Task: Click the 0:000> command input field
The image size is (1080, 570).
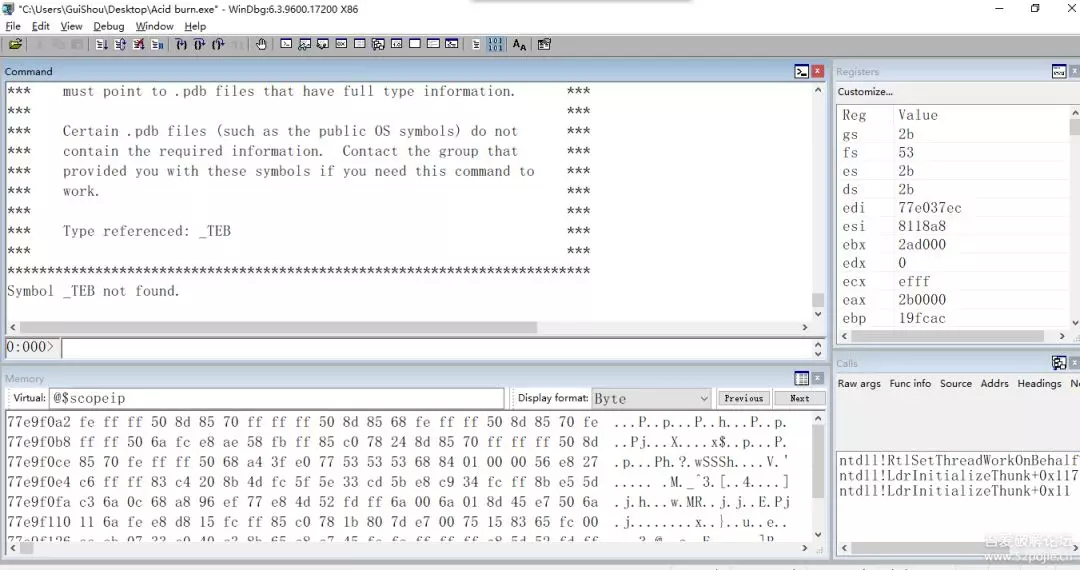Action: point(437,348)
